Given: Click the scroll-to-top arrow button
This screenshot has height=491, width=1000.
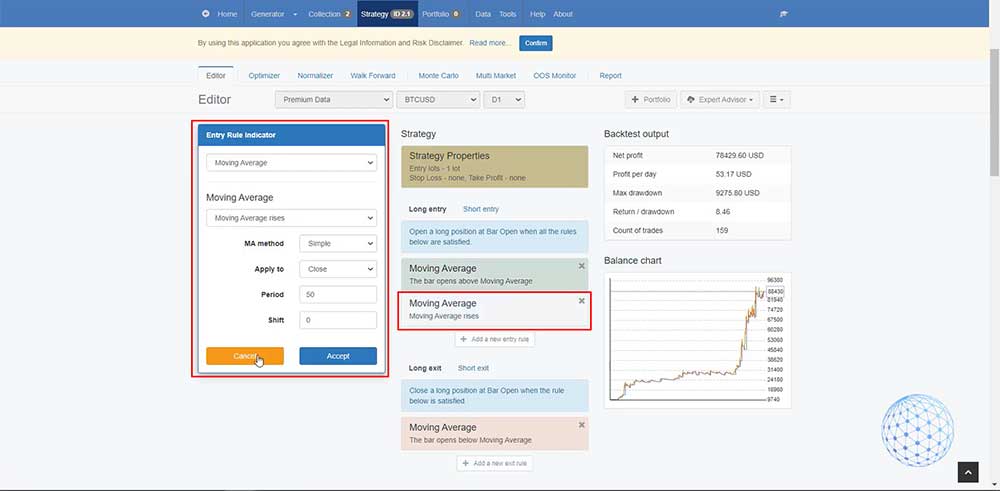Looking at the screenshot, I should (967, 472).
